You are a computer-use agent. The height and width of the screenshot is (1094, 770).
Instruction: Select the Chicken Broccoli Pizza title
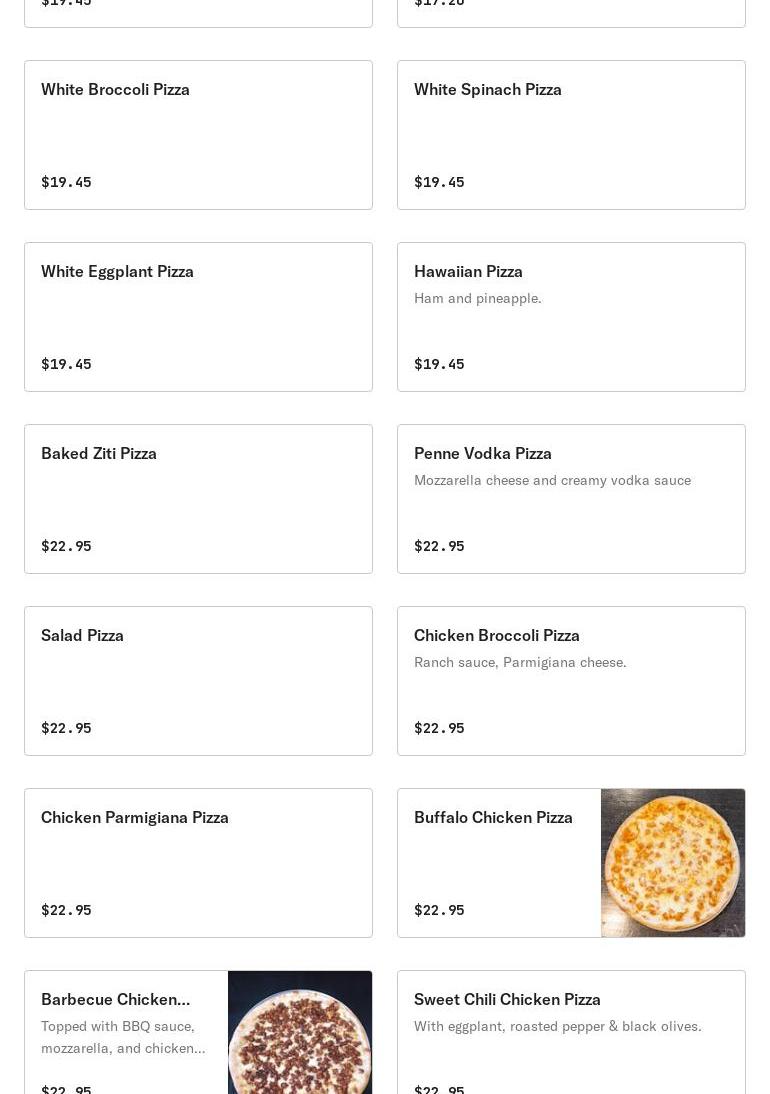coord(497,636)
